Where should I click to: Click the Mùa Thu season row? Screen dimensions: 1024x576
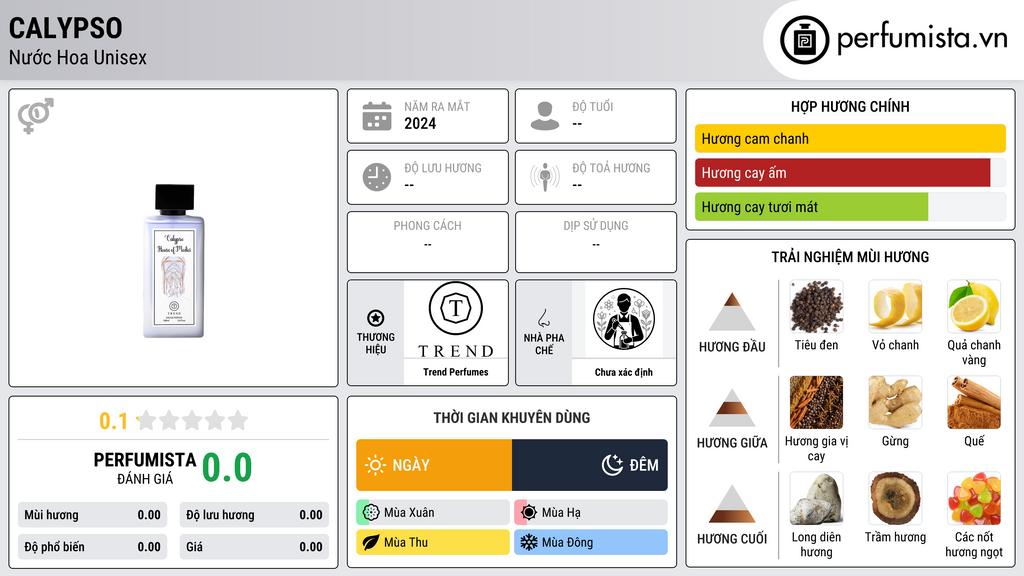pos(433,542)
